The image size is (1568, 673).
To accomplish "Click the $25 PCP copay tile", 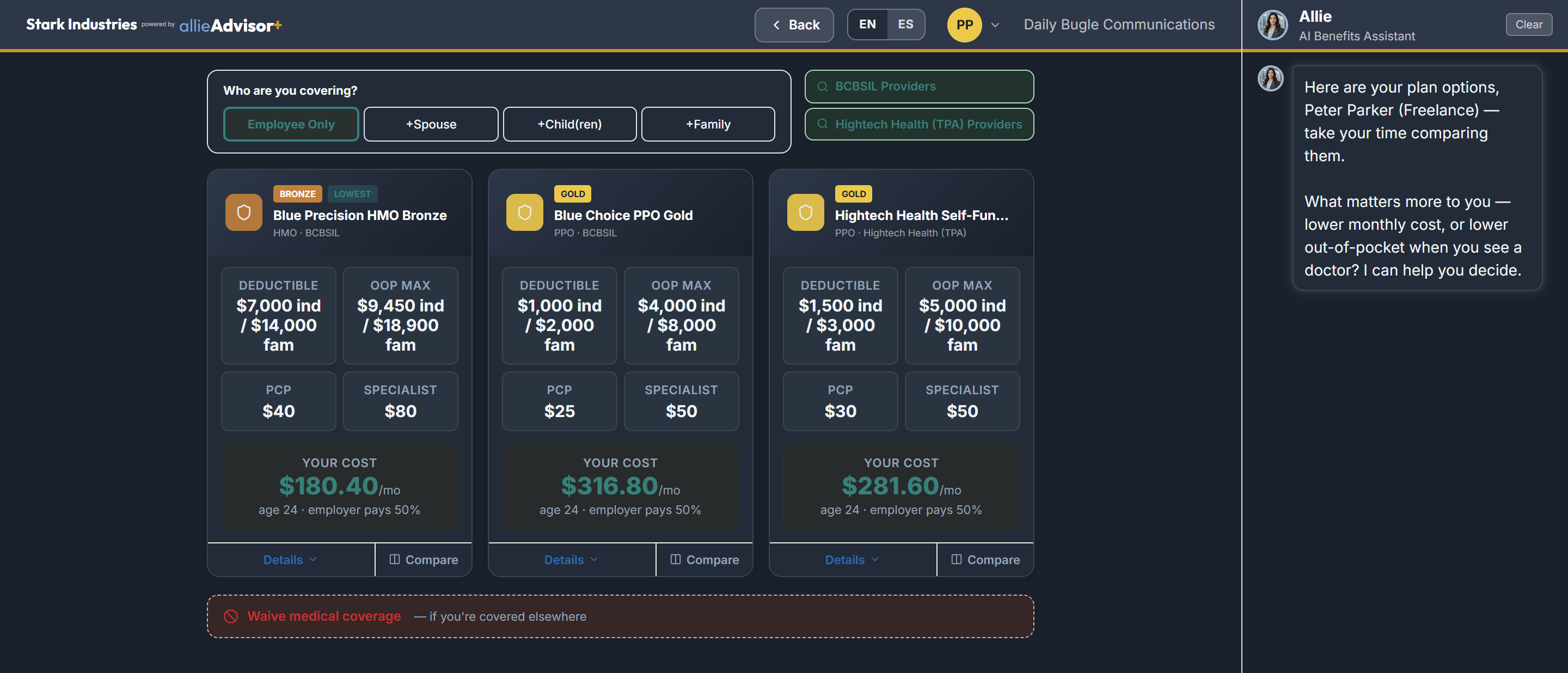I will 559,402.
